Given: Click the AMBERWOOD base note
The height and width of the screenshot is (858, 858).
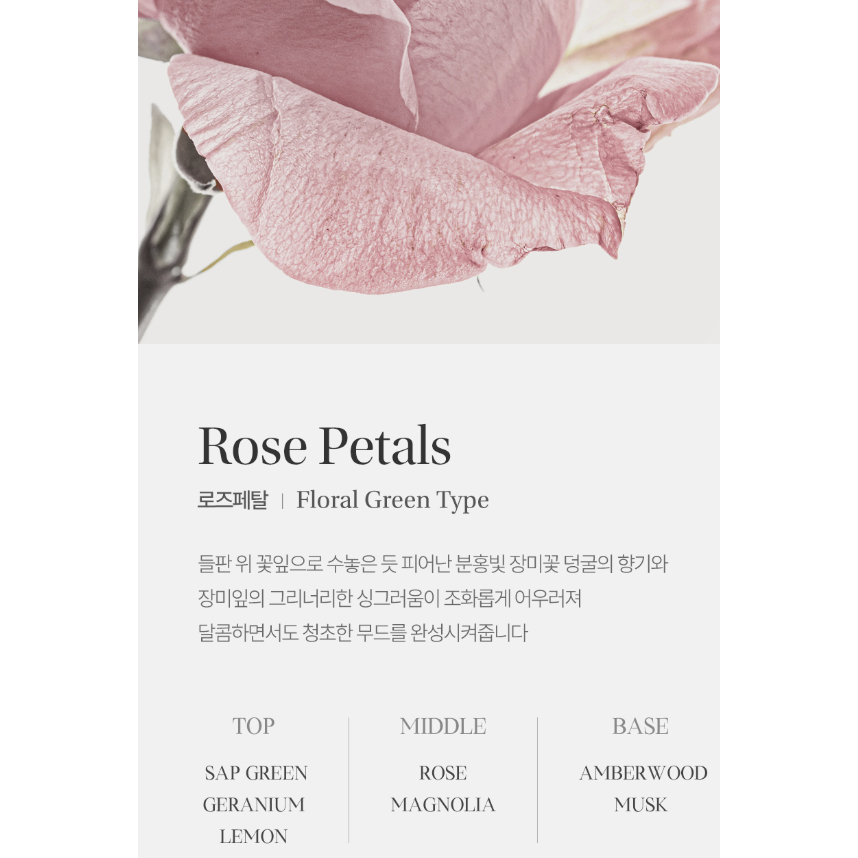Looking at the screenshot, I should point(643,773).
